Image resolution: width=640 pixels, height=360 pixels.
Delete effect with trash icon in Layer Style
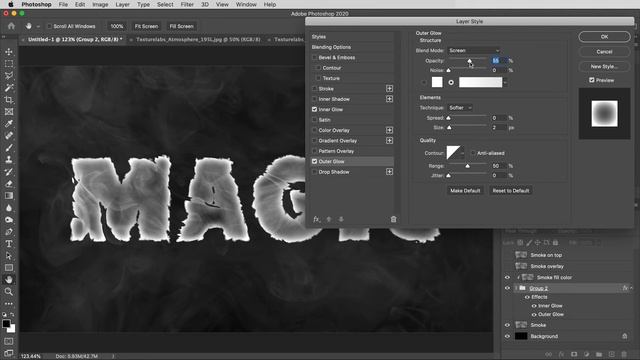[x=393, y=219]
